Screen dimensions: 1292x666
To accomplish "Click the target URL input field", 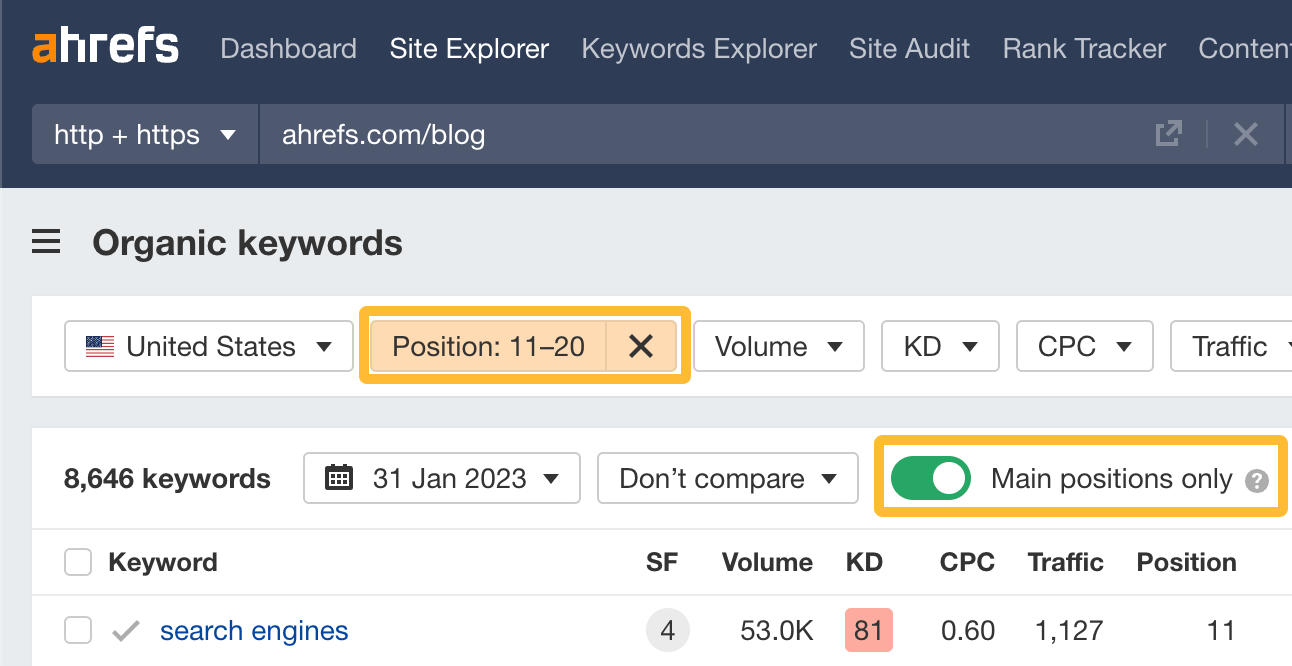I will (x=600, y=133).
